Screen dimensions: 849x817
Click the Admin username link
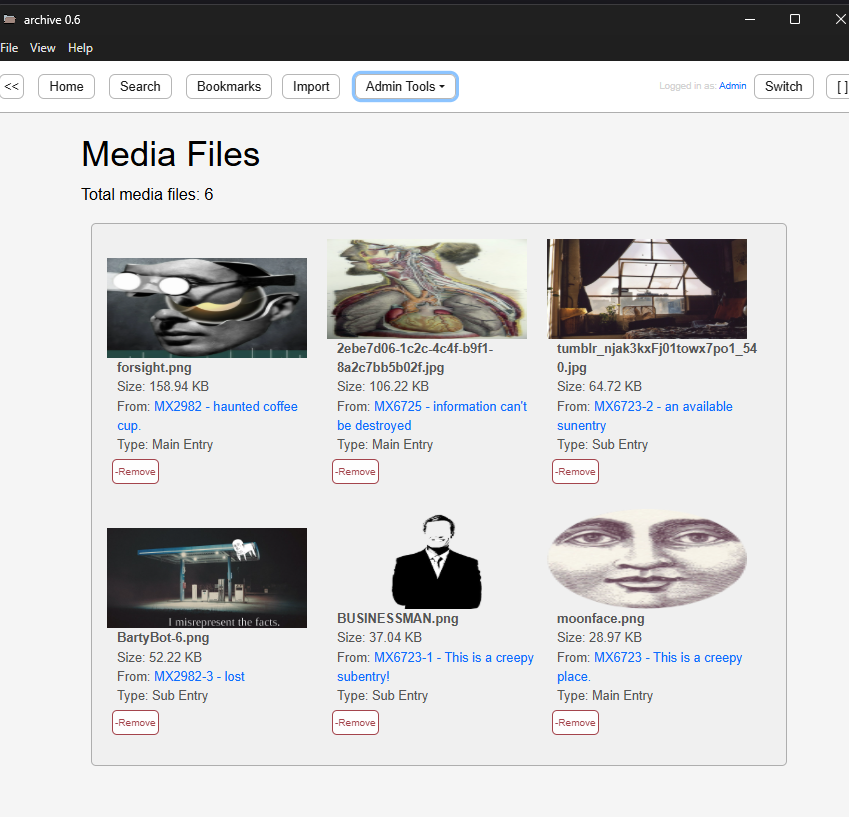click(732, 85)
